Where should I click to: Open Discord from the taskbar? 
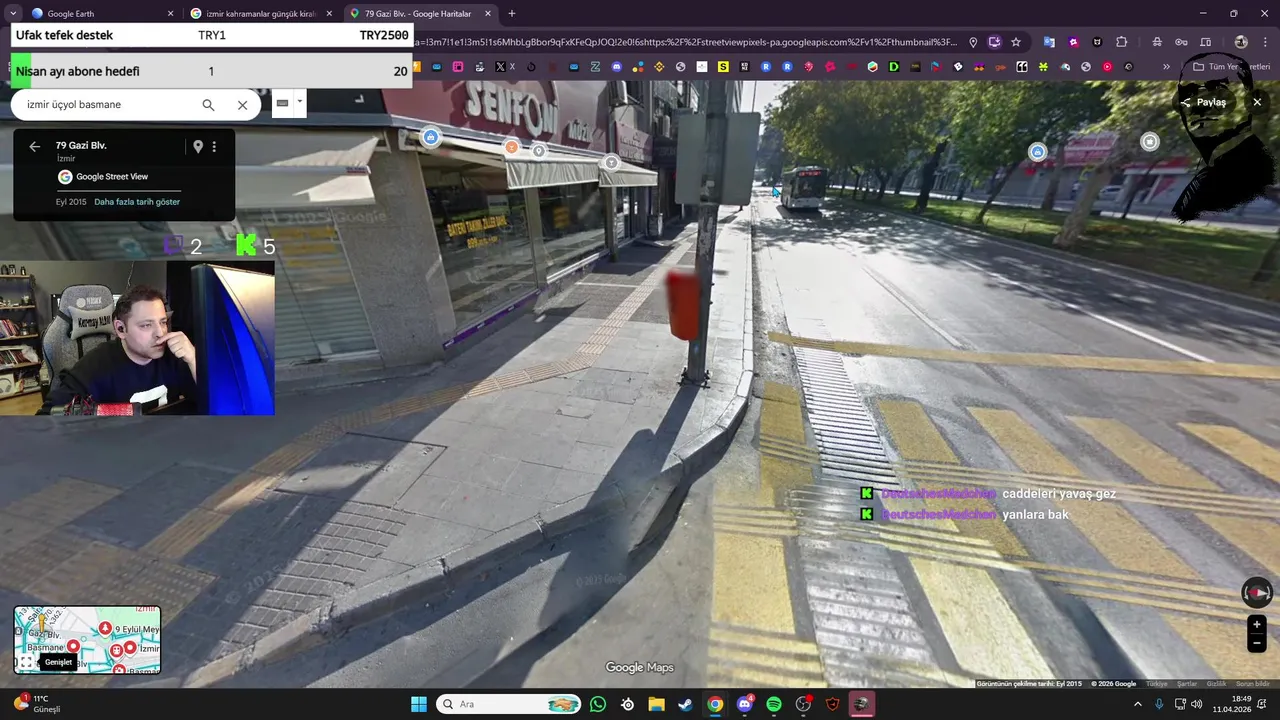point(744,704)
